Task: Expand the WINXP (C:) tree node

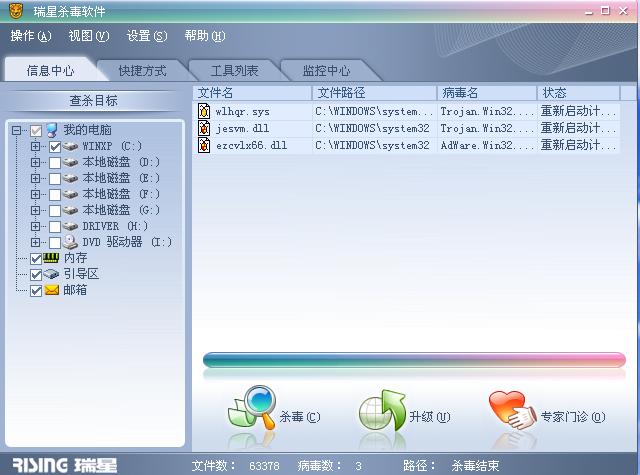Action: pyautogui.click(x=36, y=146)
